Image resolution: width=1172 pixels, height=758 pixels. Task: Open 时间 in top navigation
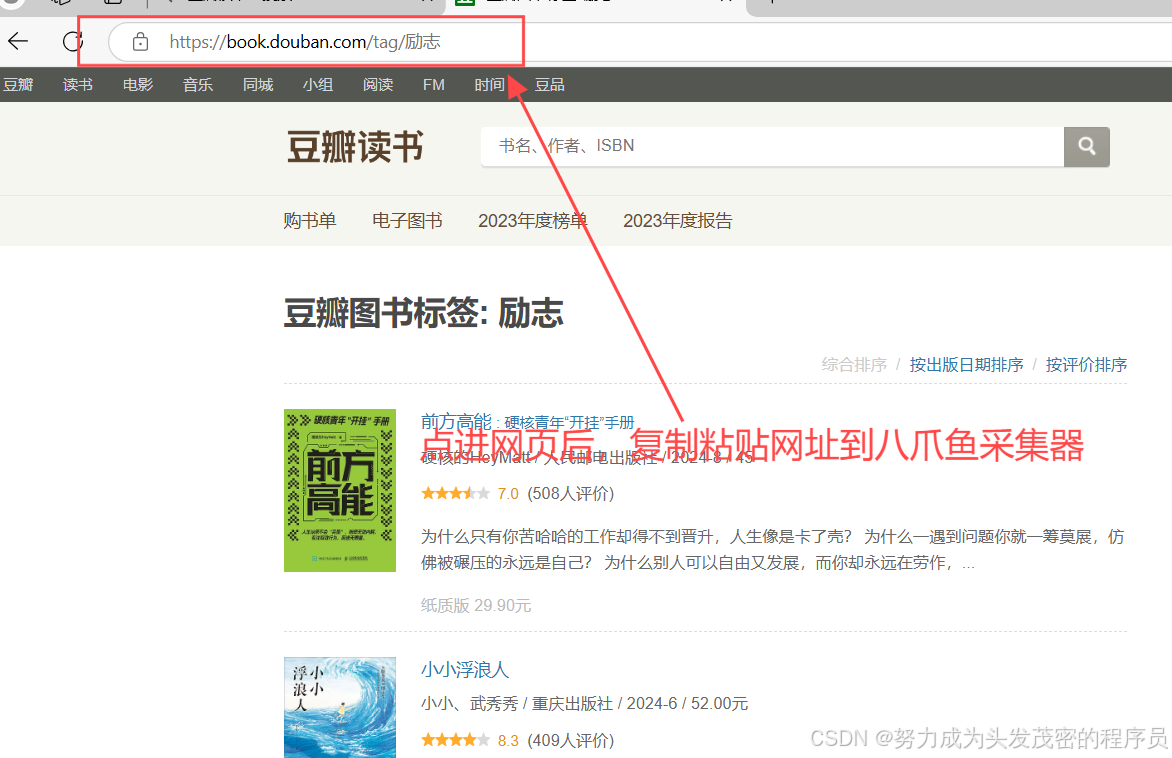pos(490,84)
